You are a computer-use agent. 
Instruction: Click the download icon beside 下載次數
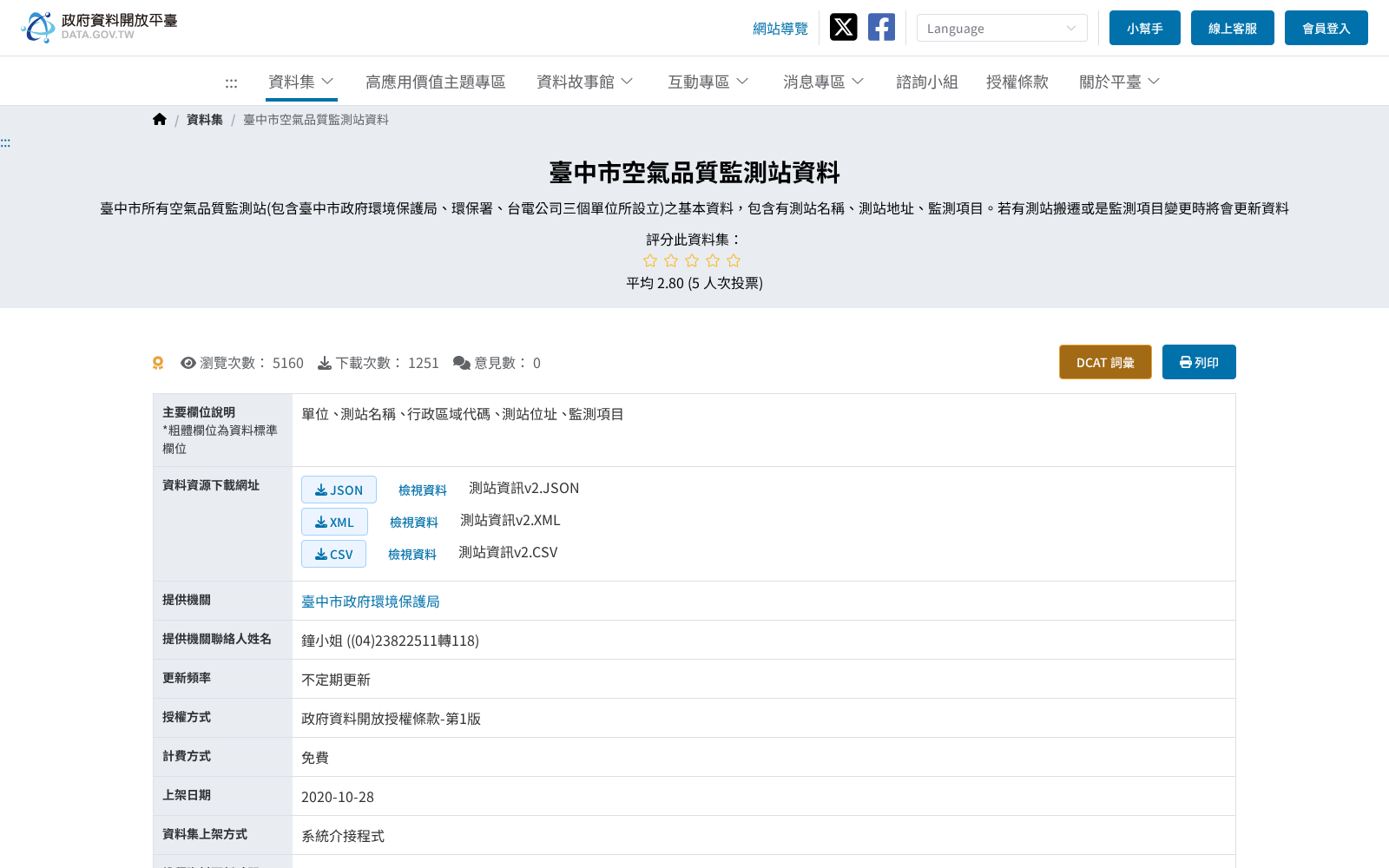pyautogui.click(x=325, y=363)
